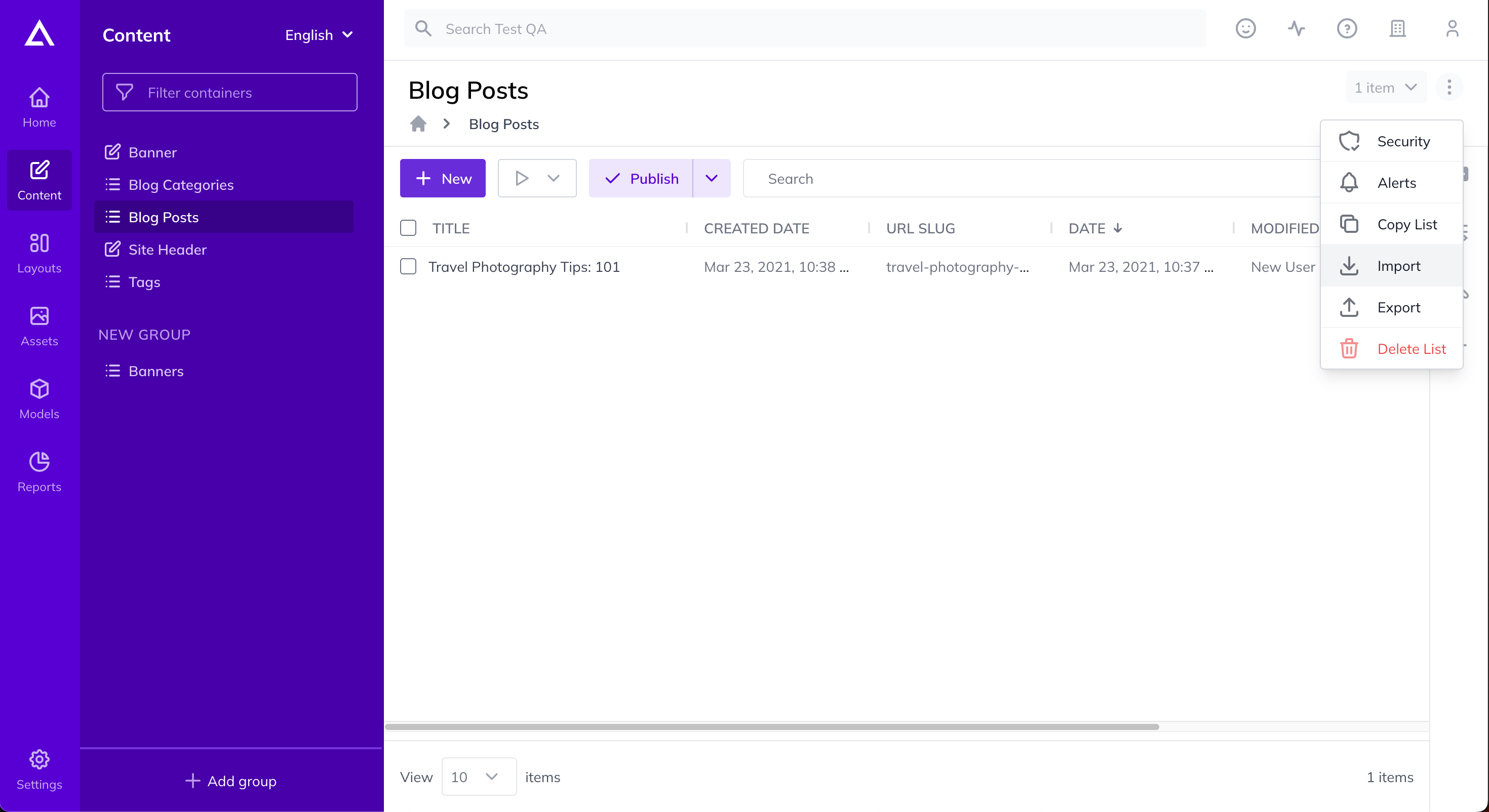Click the list Search input field

(x=1032, y=178)
